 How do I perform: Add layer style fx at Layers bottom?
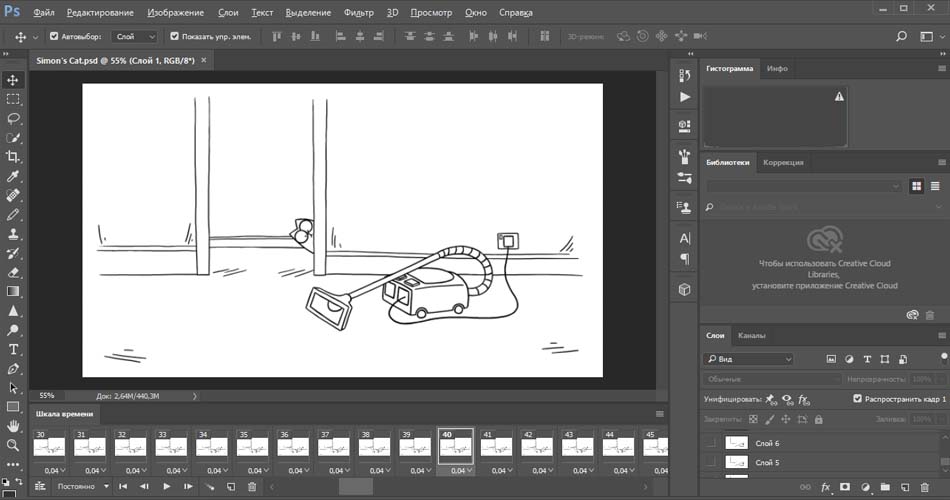825,487
